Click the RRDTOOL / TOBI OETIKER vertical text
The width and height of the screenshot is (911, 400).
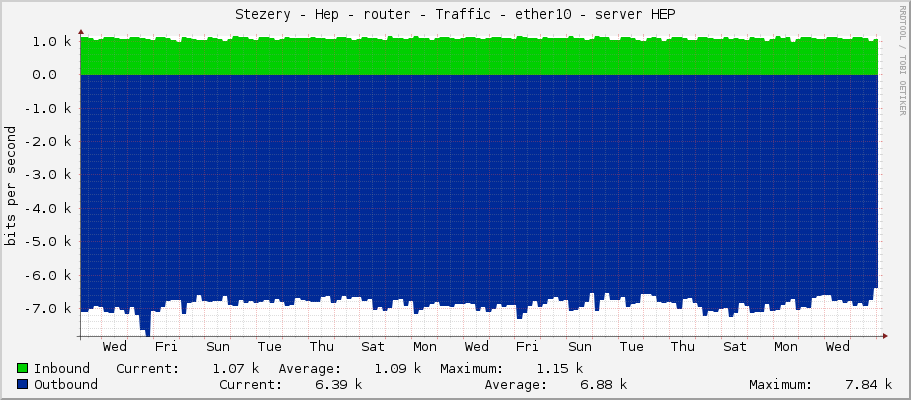(x=902, y=60)
